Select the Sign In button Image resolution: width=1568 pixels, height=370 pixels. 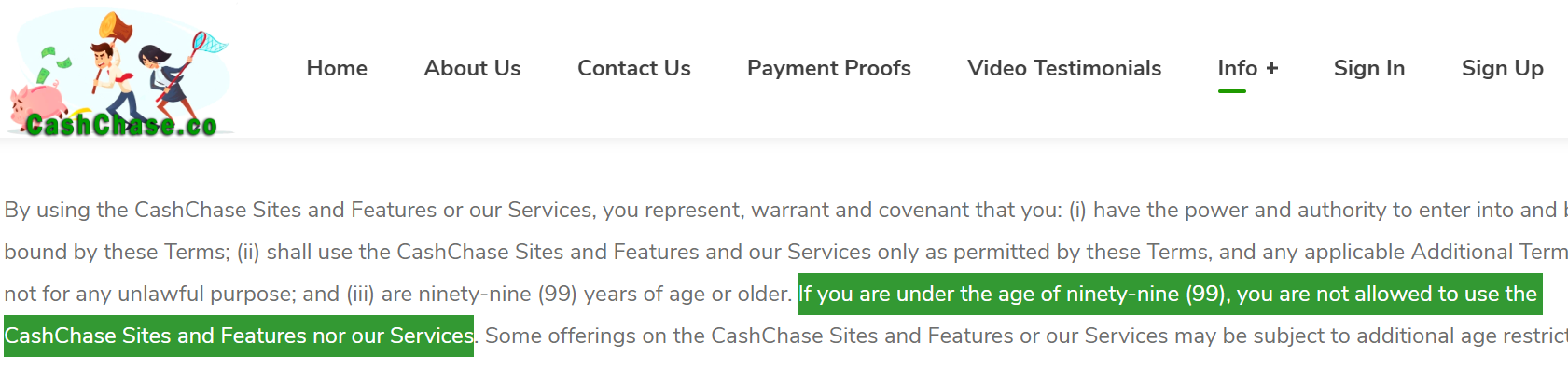(1369, 68)
